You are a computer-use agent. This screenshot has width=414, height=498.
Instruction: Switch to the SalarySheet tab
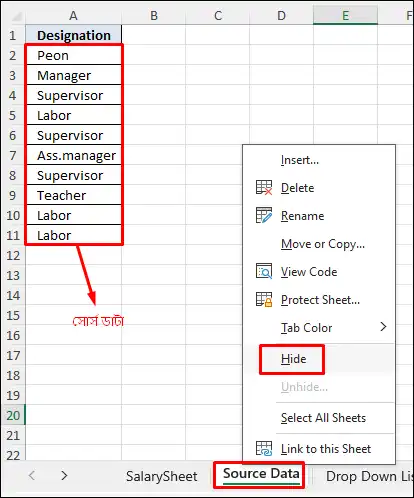(x=162, y=476)
